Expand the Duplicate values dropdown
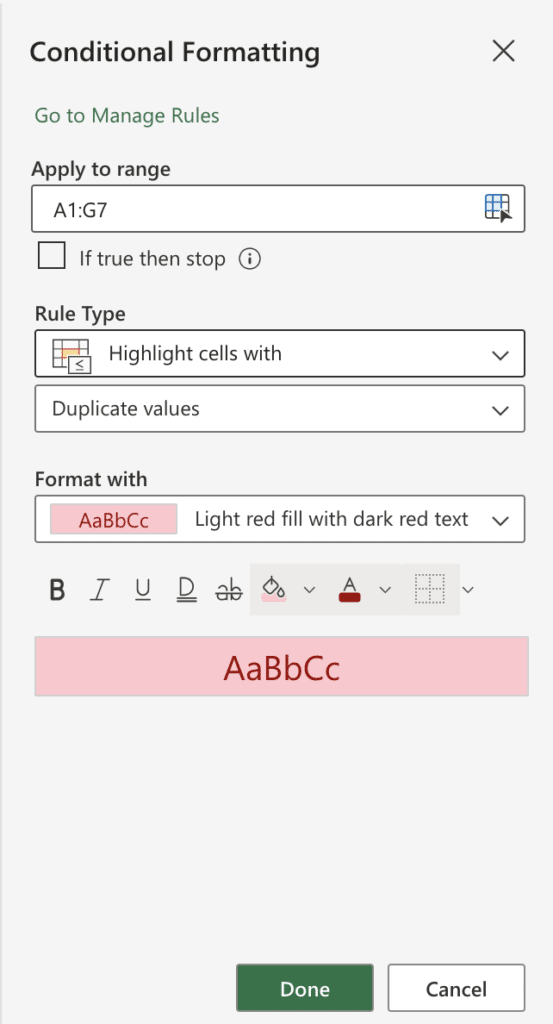 279,409
